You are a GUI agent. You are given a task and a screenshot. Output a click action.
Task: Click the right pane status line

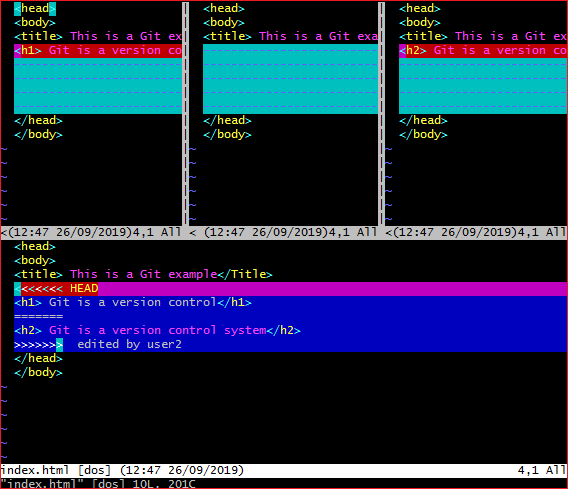[476, 232]
